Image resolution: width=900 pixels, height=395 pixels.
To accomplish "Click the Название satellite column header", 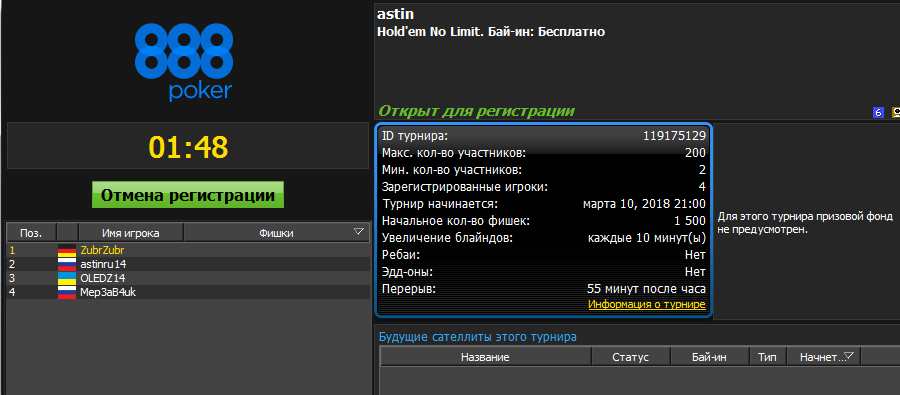I will click(485, 357).
